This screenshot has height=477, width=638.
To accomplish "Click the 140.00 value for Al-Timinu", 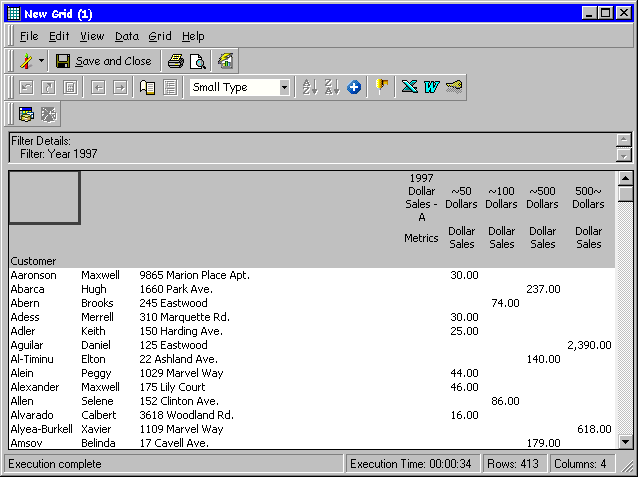I will point(544,359).
